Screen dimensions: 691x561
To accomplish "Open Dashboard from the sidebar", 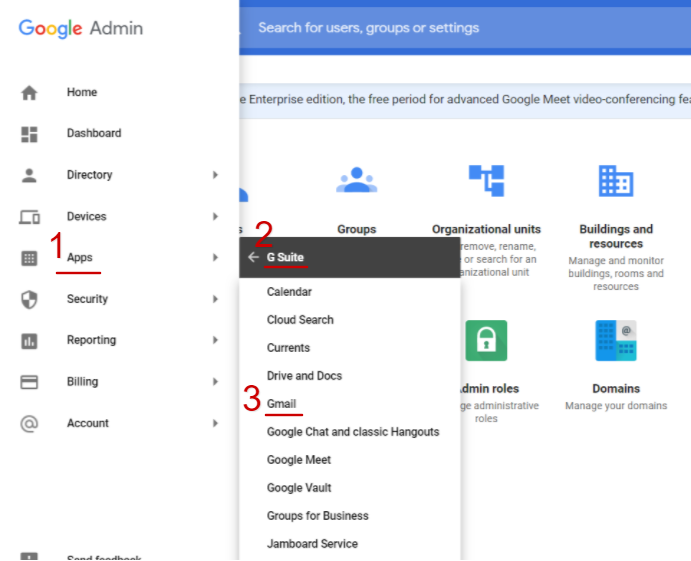I will pyautogui.click(x=94, y=133).
